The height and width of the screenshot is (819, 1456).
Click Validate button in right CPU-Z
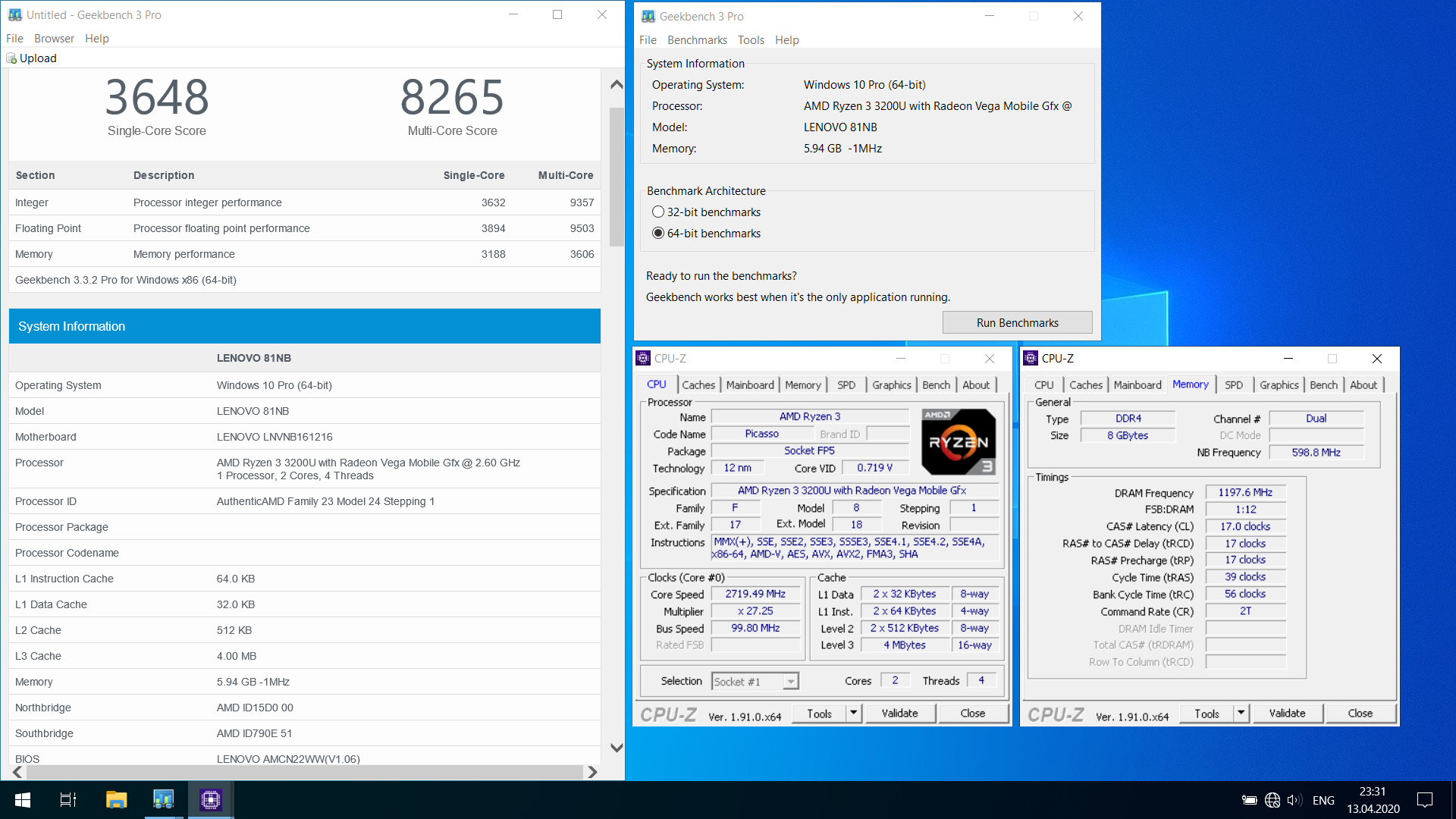click(x=1287, y=714)
